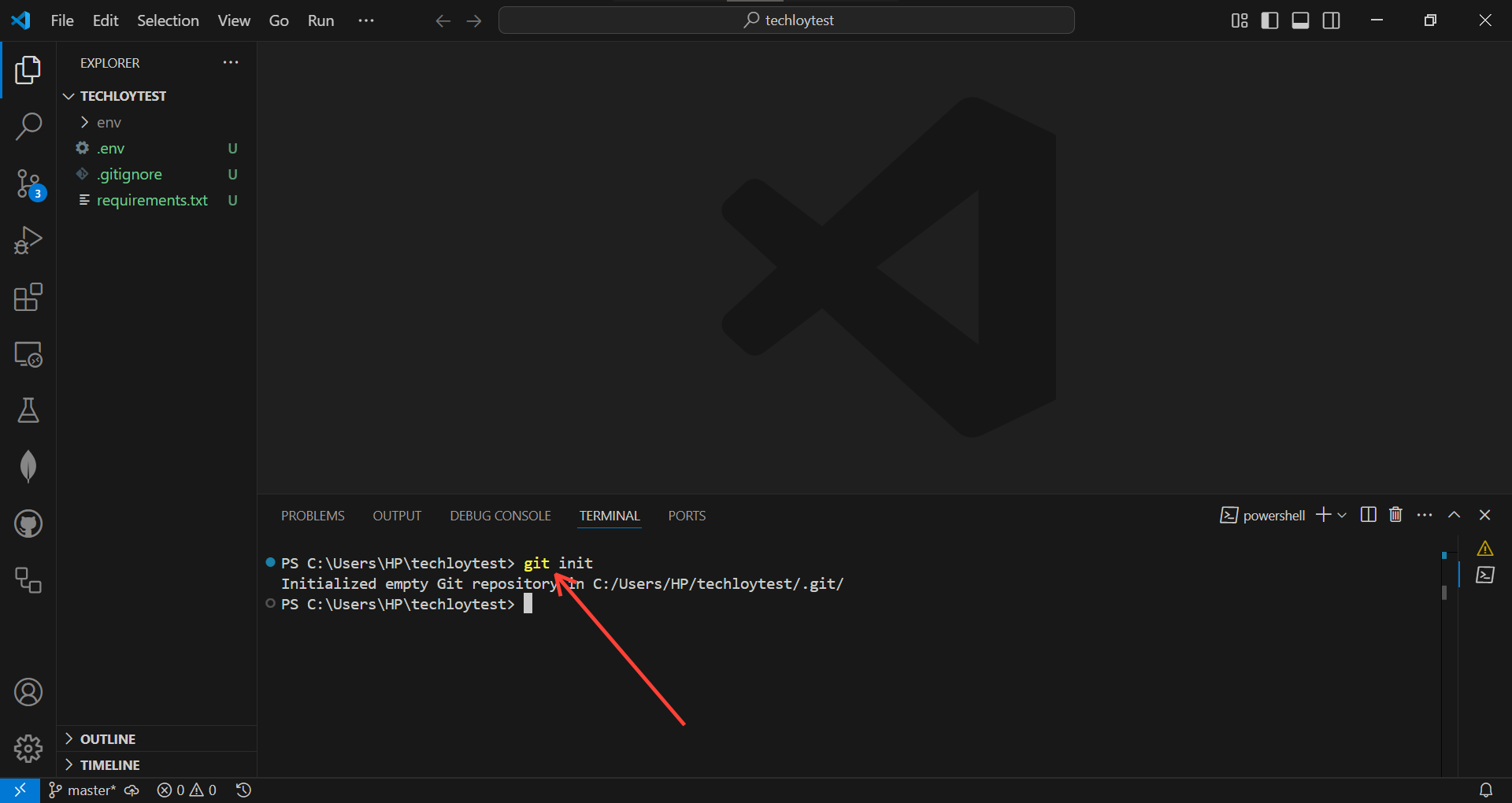The width and height of the screenshot is (1512, 803).
Task: Click the techloytest search command box
Action: (786, 20)
